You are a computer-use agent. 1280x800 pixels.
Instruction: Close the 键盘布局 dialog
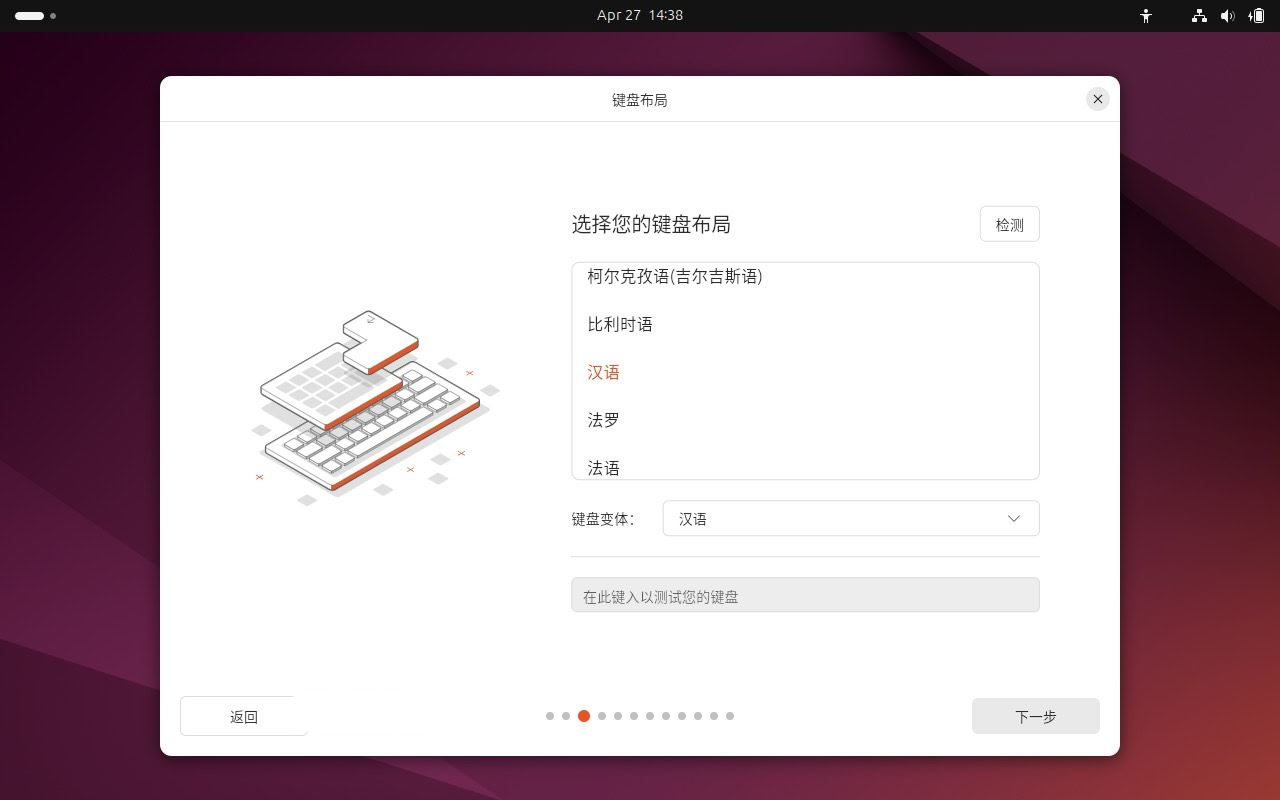point(1098,99)
